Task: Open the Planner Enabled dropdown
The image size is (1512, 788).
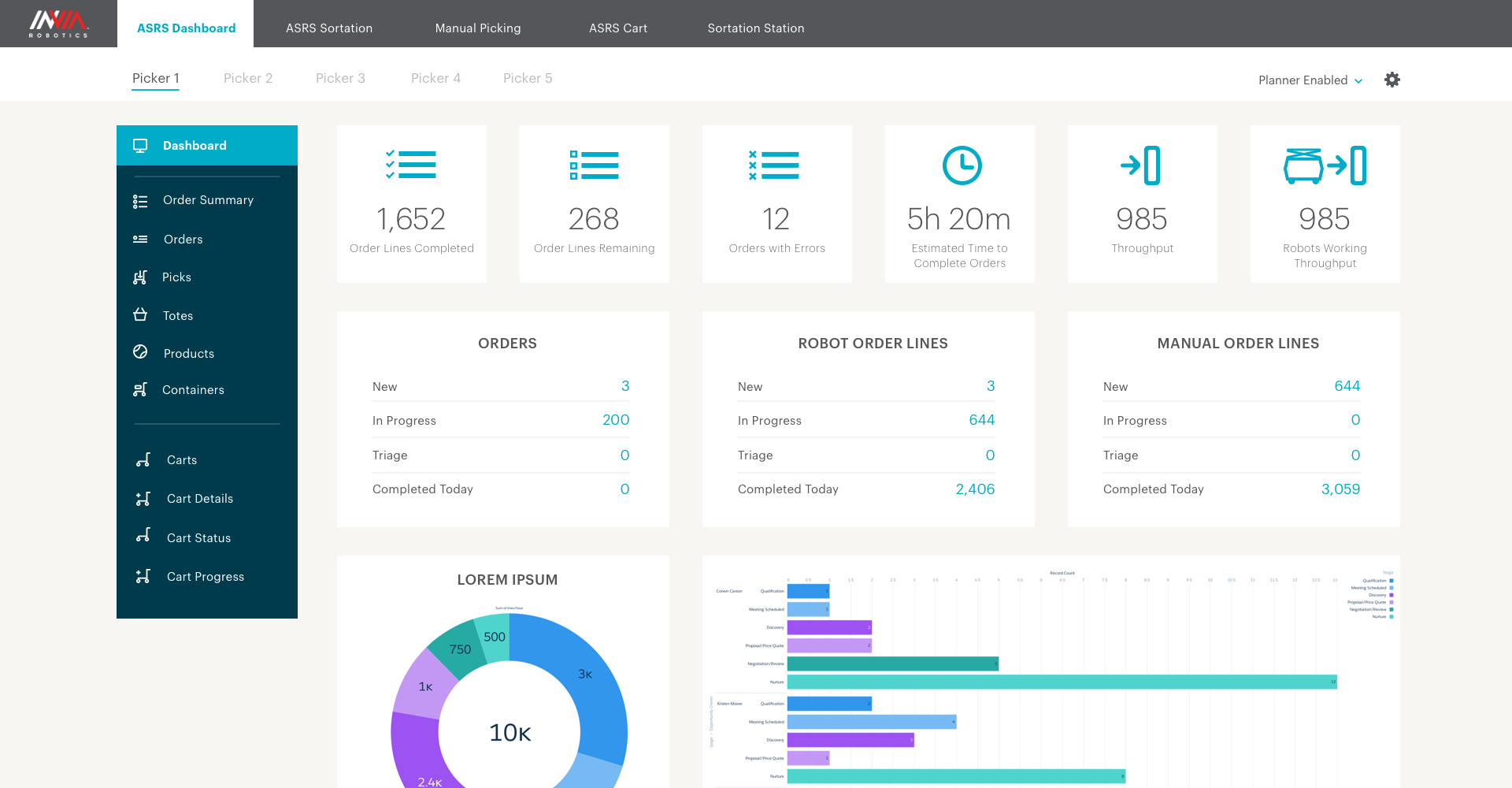Action: 1310,80
